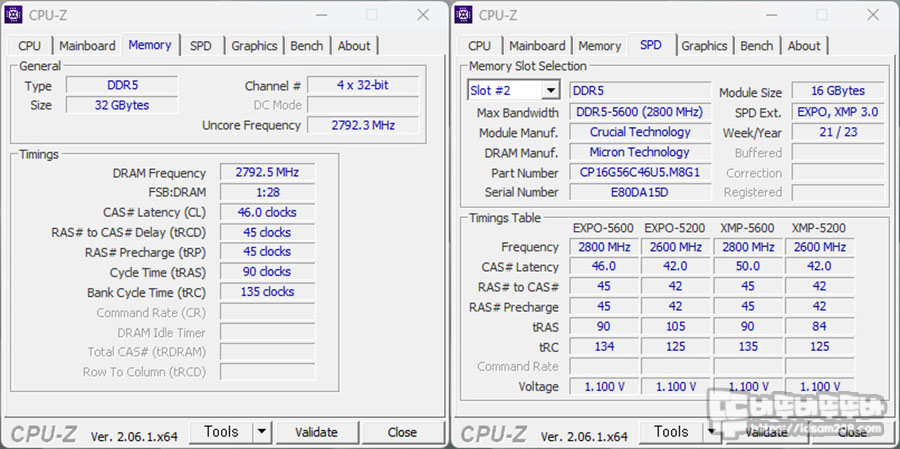Click Bank Cycle Time value 135 clocks
This screenshot has height=449, width=900.
267,292
